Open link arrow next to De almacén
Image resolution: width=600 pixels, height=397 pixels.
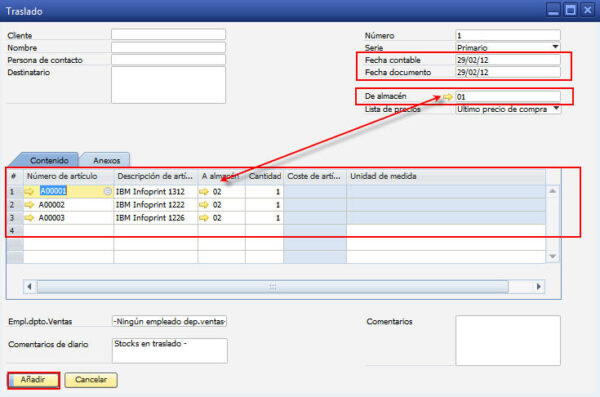(x=447, y=97)
